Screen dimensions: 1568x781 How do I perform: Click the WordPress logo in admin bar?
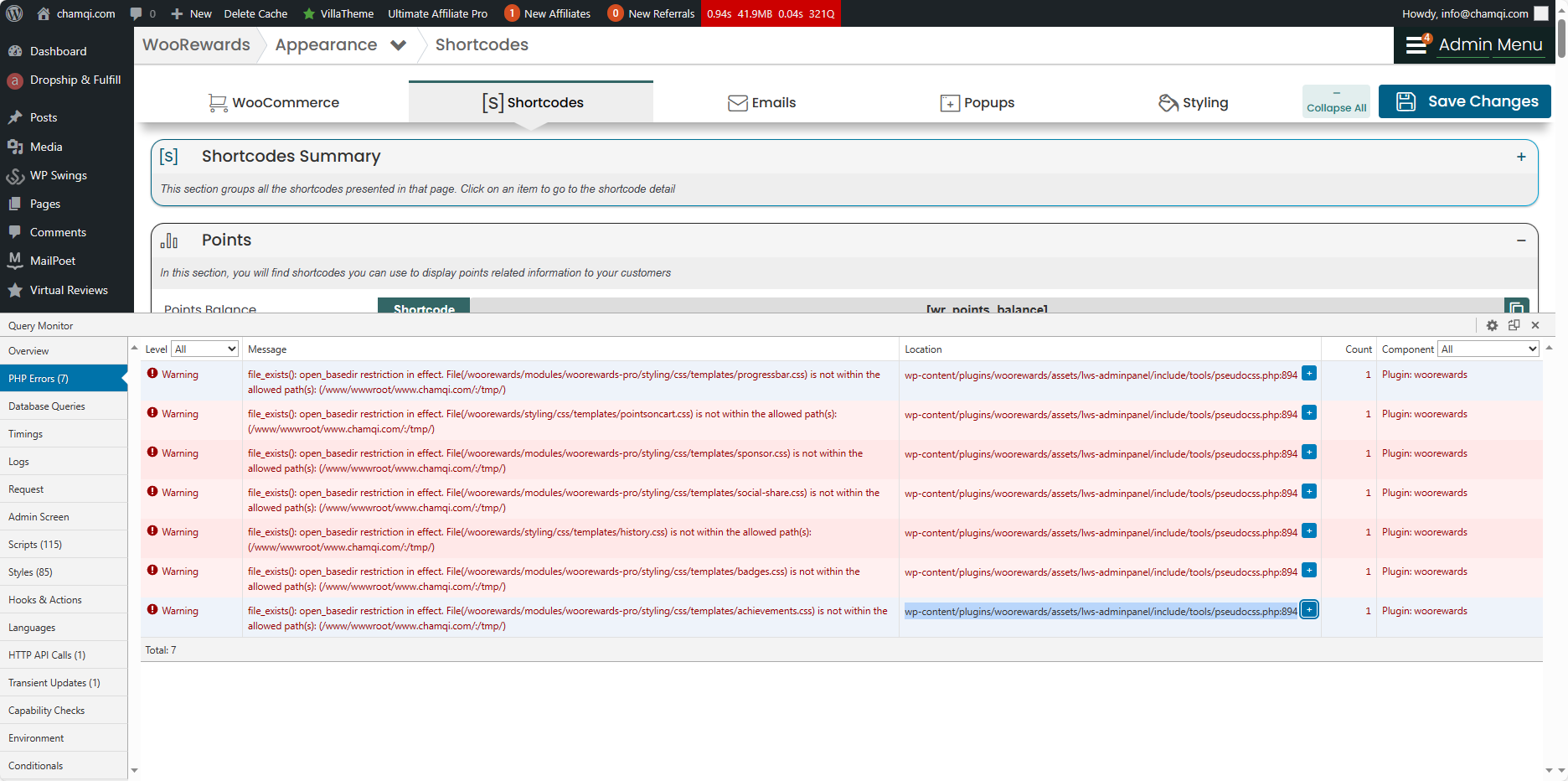[14, 13]
